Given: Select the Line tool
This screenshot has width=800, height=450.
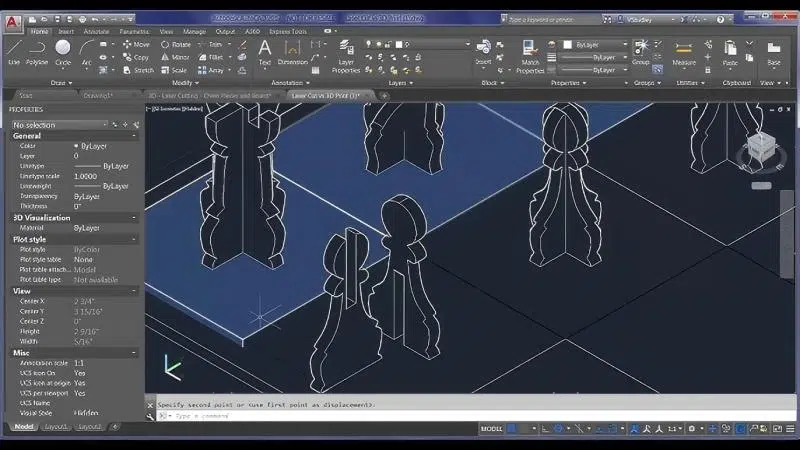Looking at the screenshot, I should pos(14,52).
